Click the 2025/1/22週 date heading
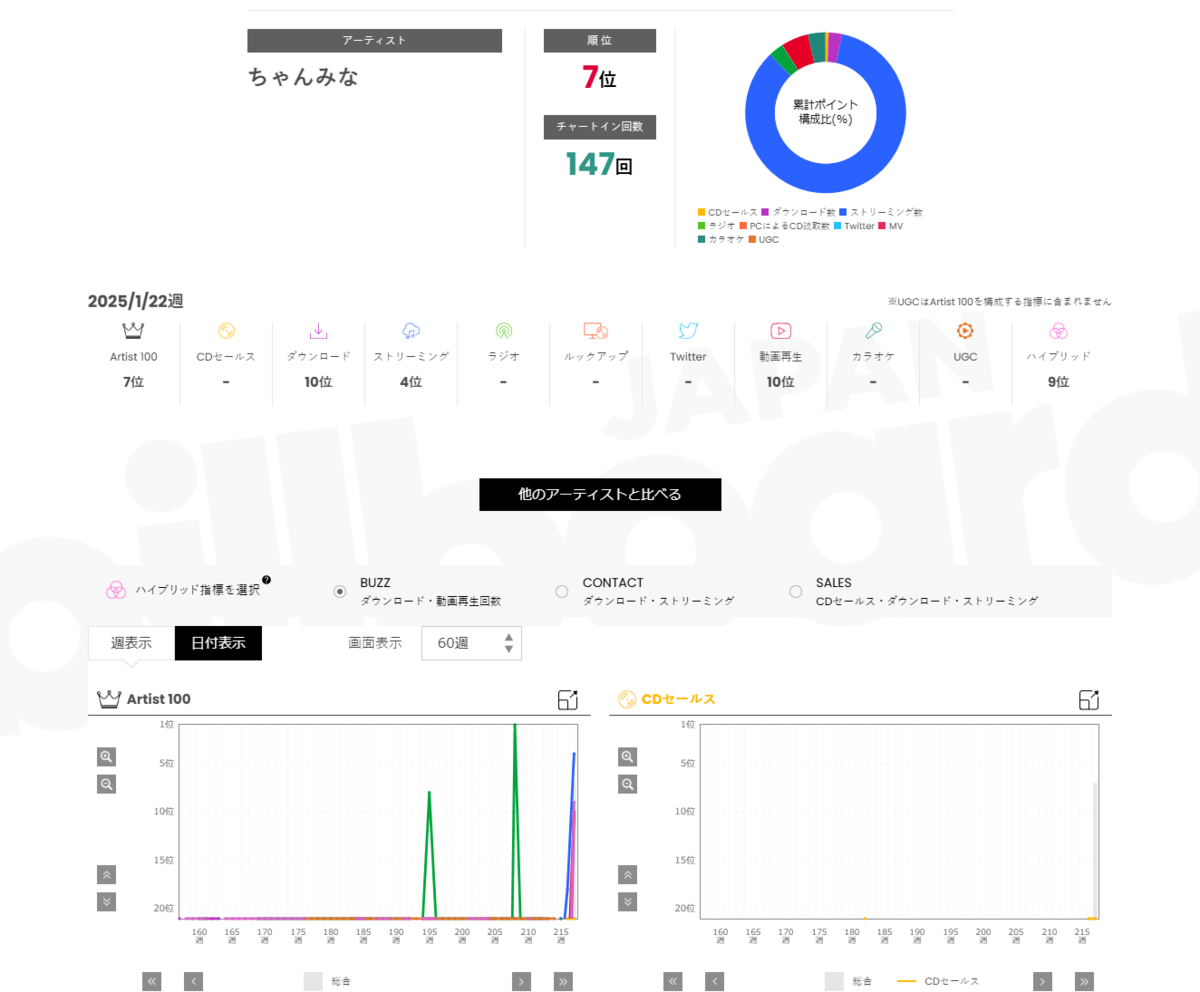The width and height of the screenshot is (1200, 992). tap(136, 301)
